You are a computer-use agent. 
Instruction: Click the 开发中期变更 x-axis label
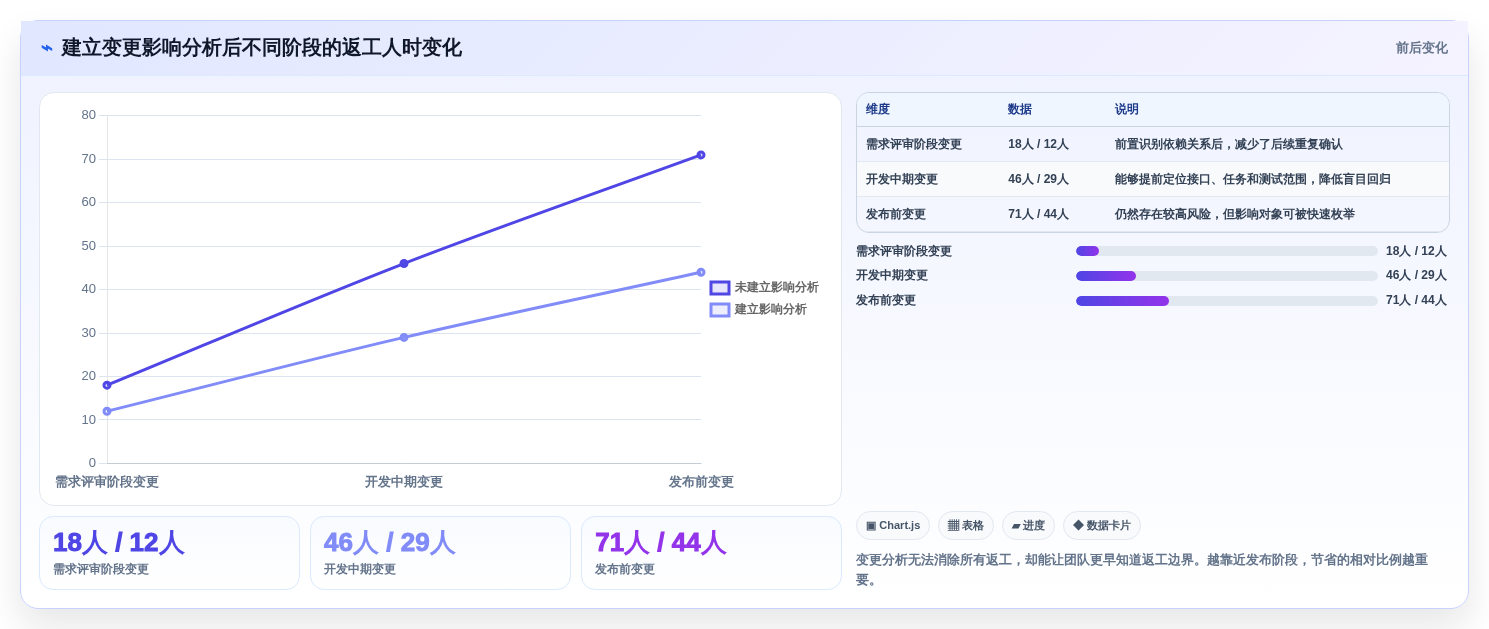(x=404, y=482)
